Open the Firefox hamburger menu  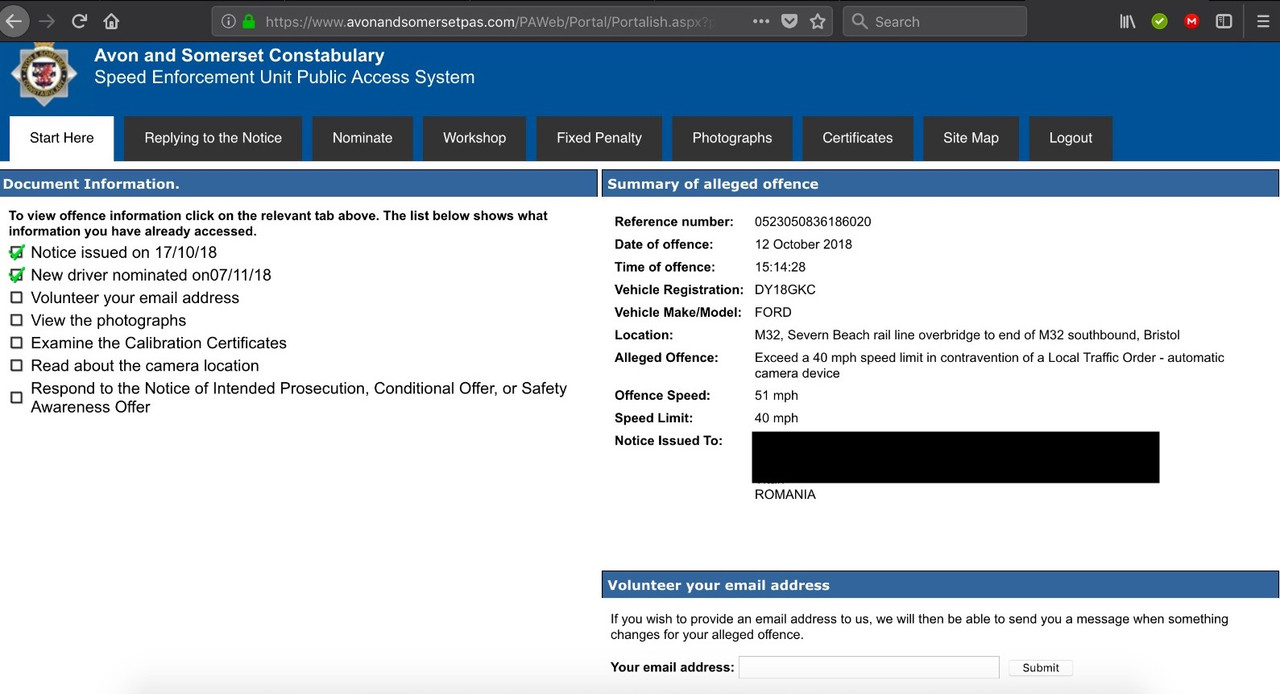pyautogui.click(x=1263, y=21)
